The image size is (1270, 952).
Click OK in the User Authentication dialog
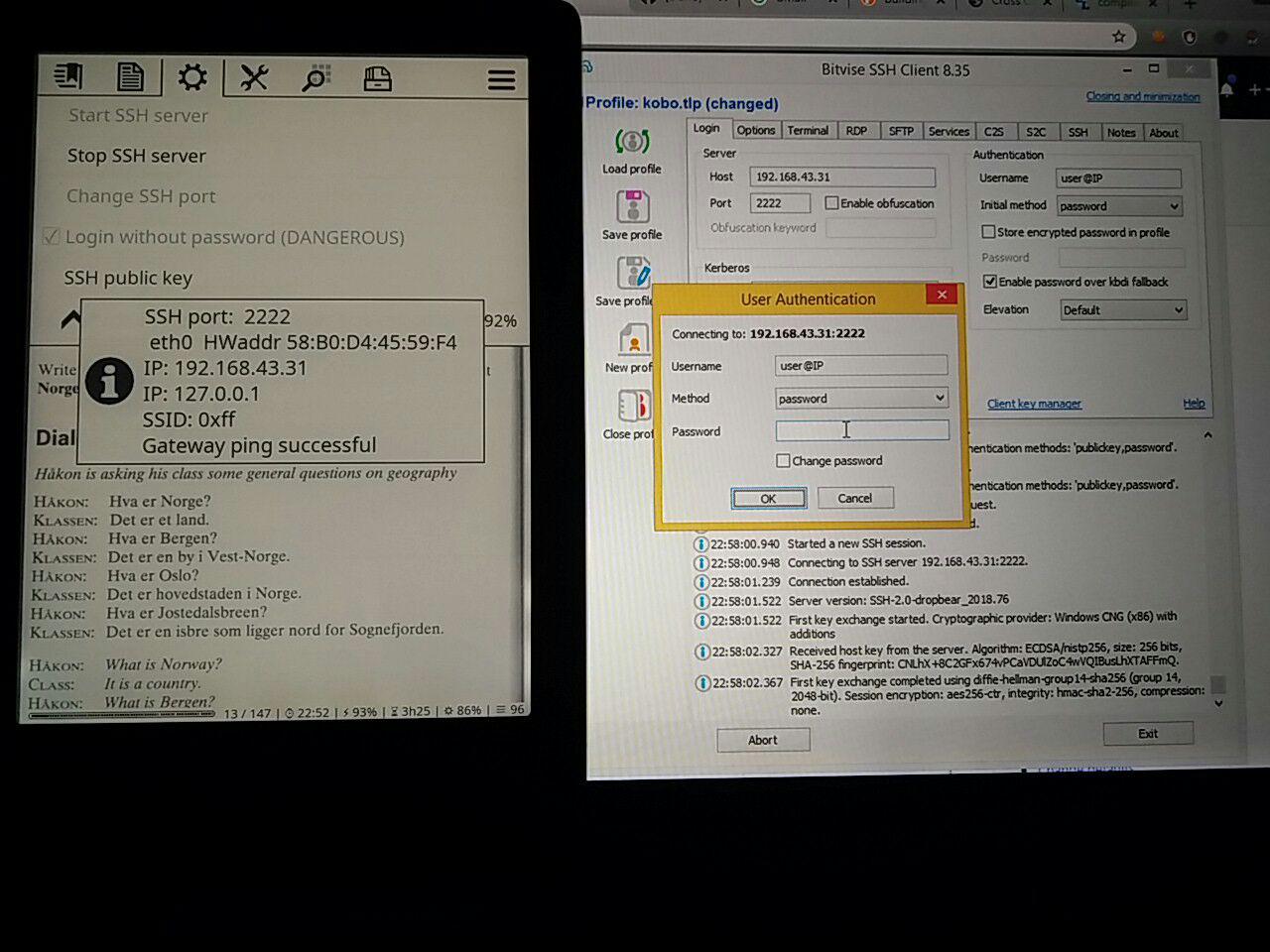click(x=769, y=498)
